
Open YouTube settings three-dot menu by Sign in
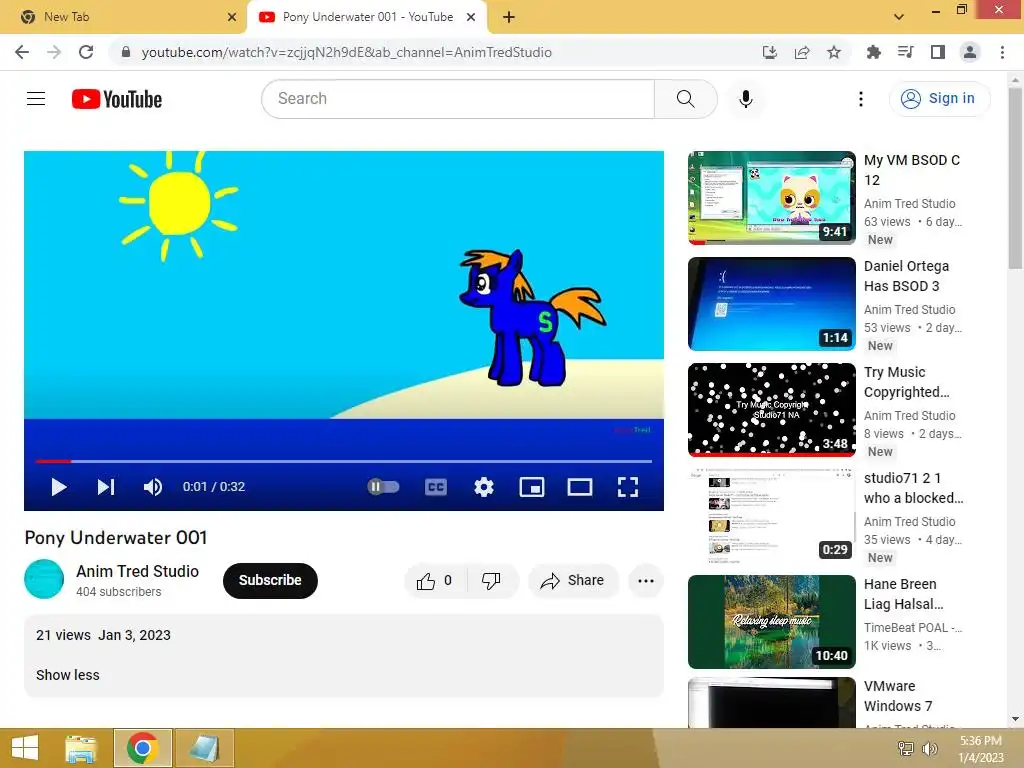pyautogui.click(x=861, y=99)
